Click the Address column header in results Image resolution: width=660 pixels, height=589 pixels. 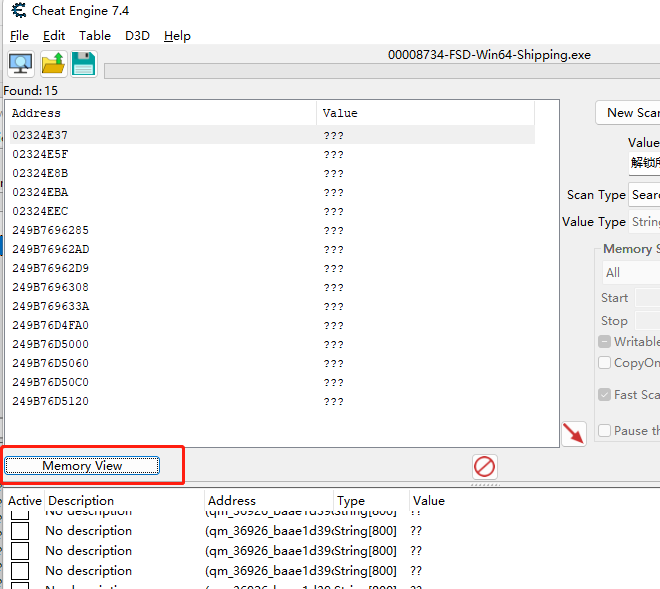tap(163, 113)
